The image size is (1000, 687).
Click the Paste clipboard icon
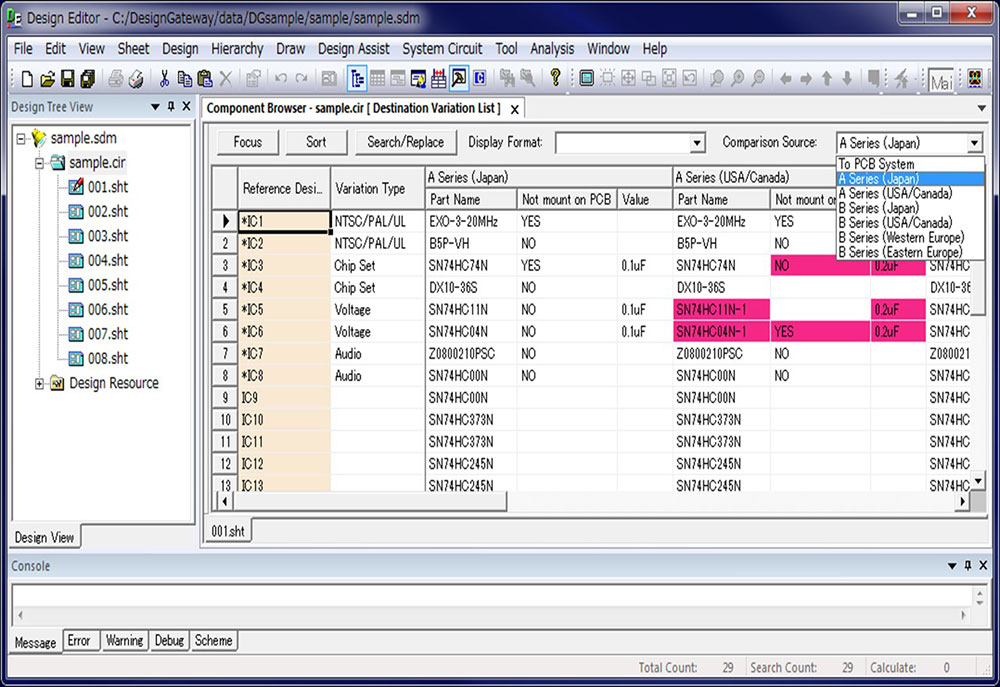tap(206, 78)
